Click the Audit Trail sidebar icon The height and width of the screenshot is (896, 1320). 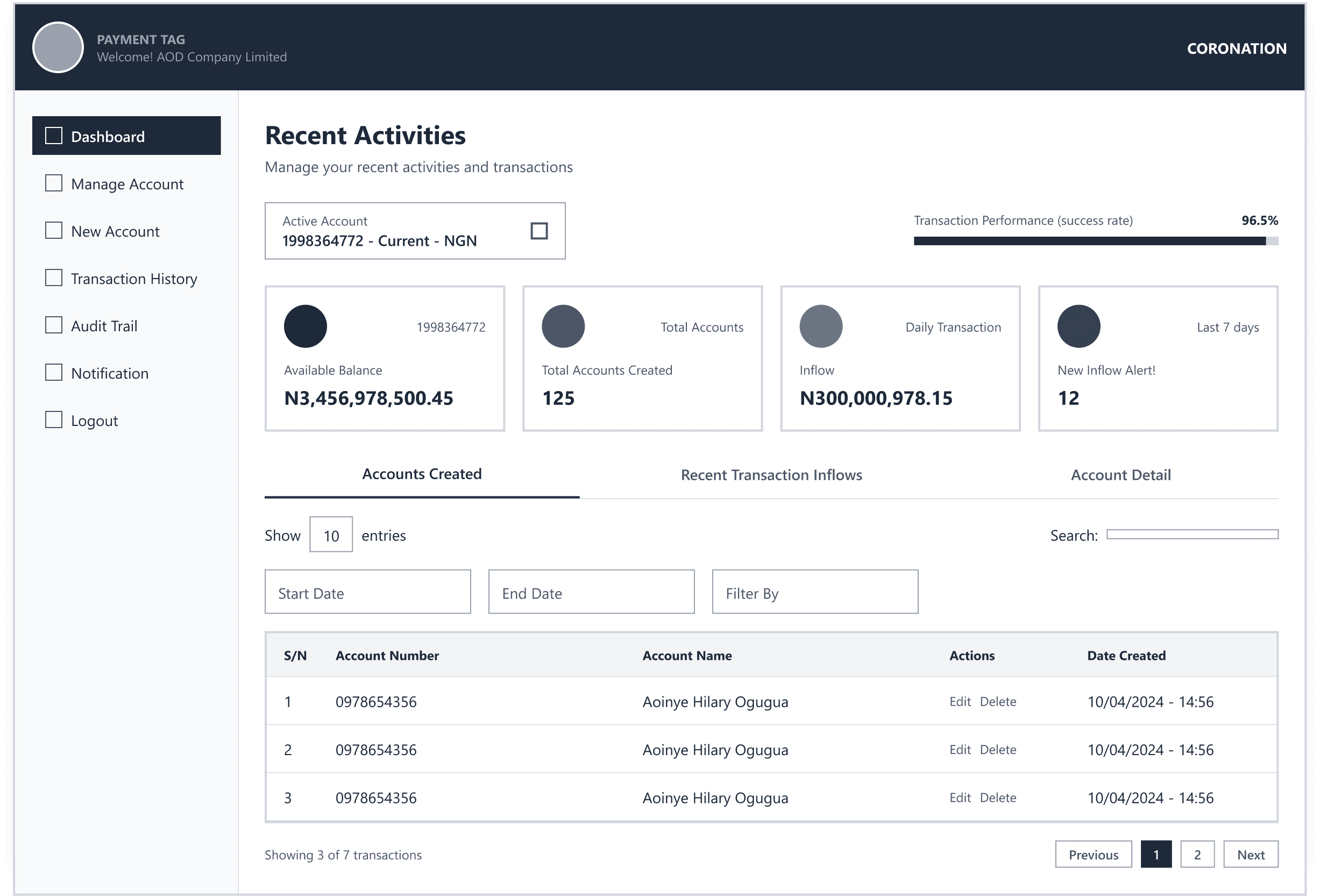pos(54,325)
